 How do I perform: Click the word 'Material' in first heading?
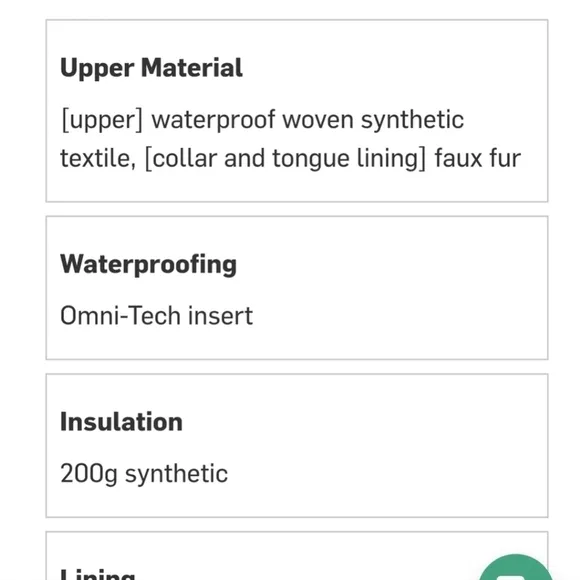[x=192, y=68]
